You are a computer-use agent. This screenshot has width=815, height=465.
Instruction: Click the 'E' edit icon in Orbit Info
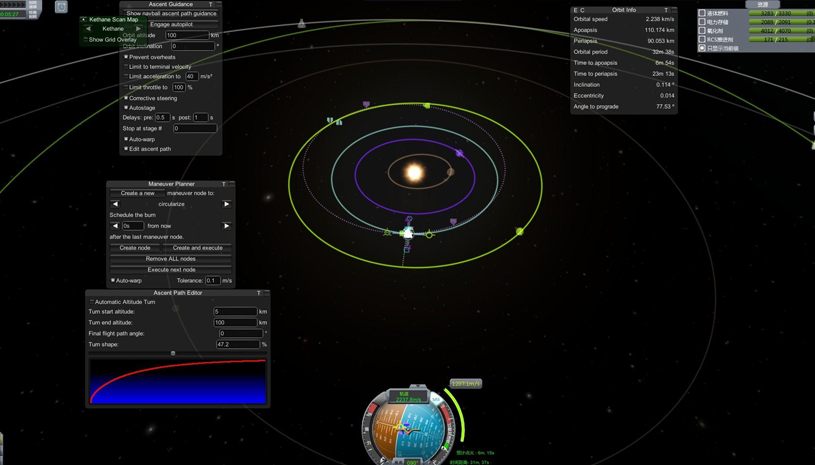point(575,10)
